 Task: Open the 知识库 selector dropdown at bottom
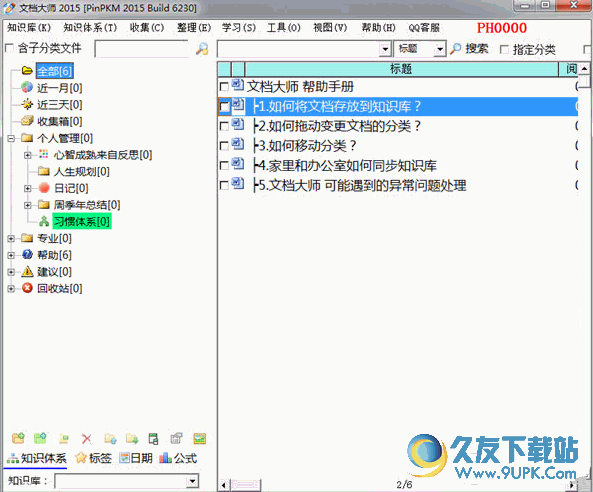(192, 481)
